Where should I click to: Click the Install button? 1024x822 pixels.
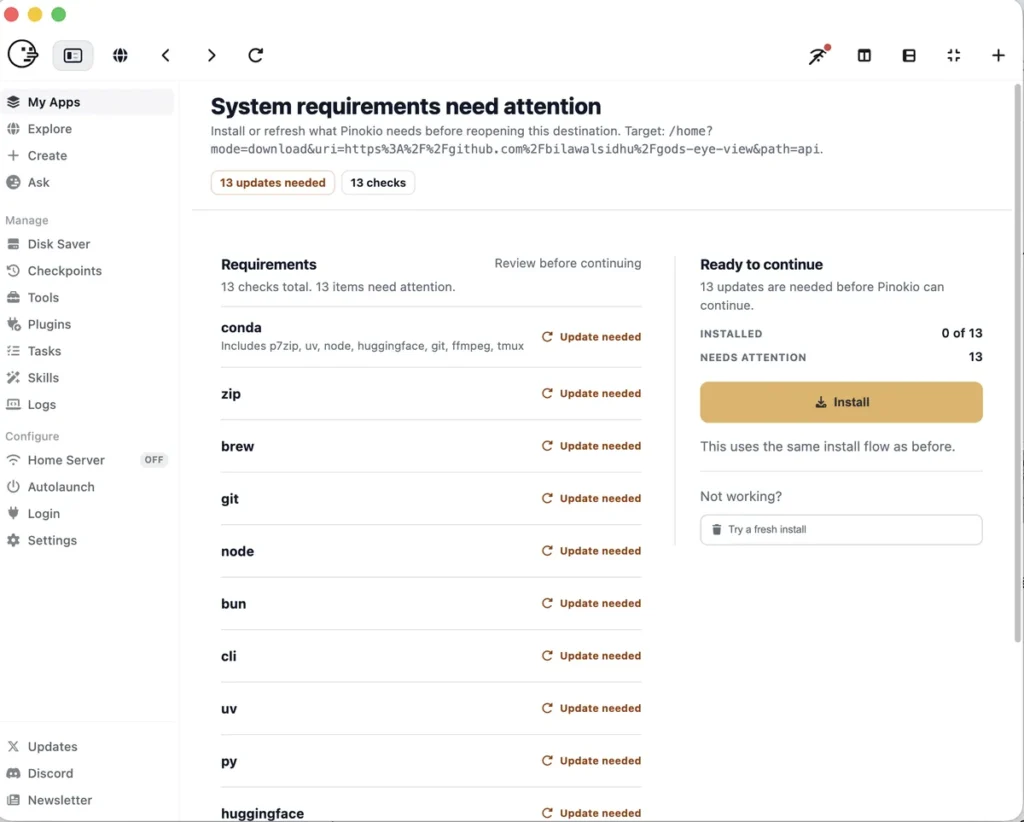[841, 402]
